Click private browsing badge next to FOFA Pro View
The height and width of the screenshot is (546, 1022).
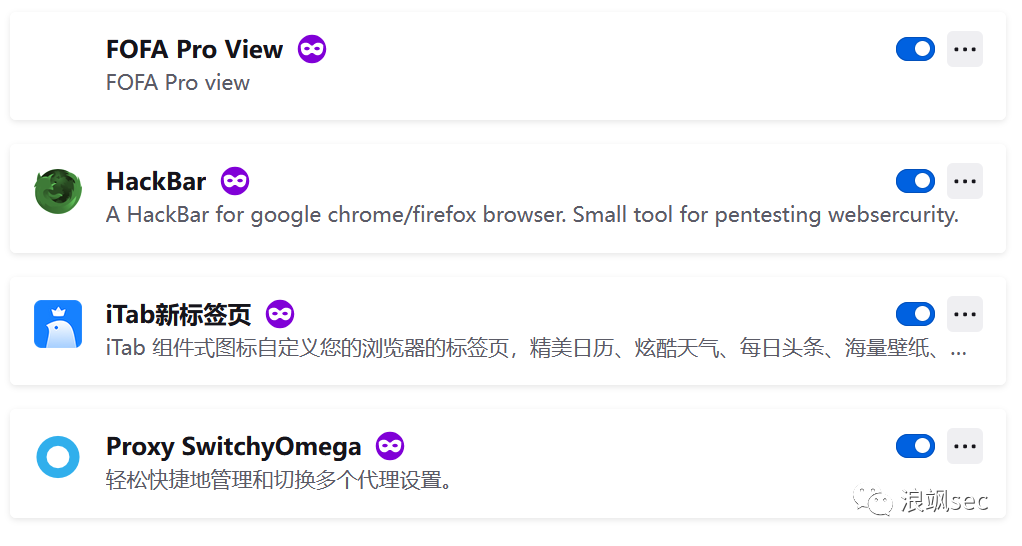click(312, 49)
